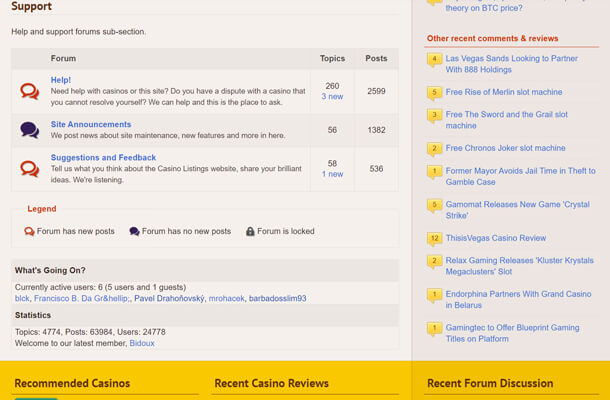Open Pavel Drahoňovský's profile
Image resolution: width=610 pixels, height=400 pixels.
pyautogui.click(x=169, y=298)
